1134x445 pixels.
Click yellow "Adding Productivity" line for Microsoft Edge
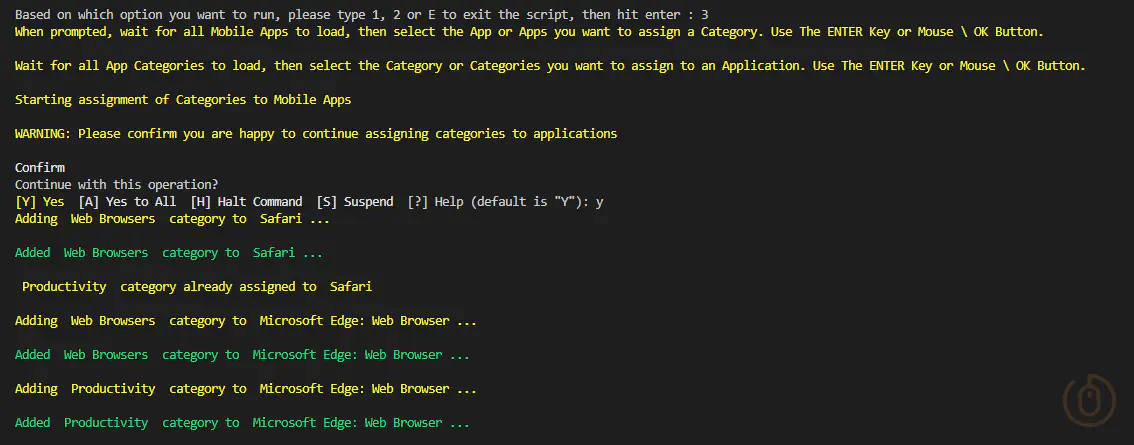click(245, 389)
